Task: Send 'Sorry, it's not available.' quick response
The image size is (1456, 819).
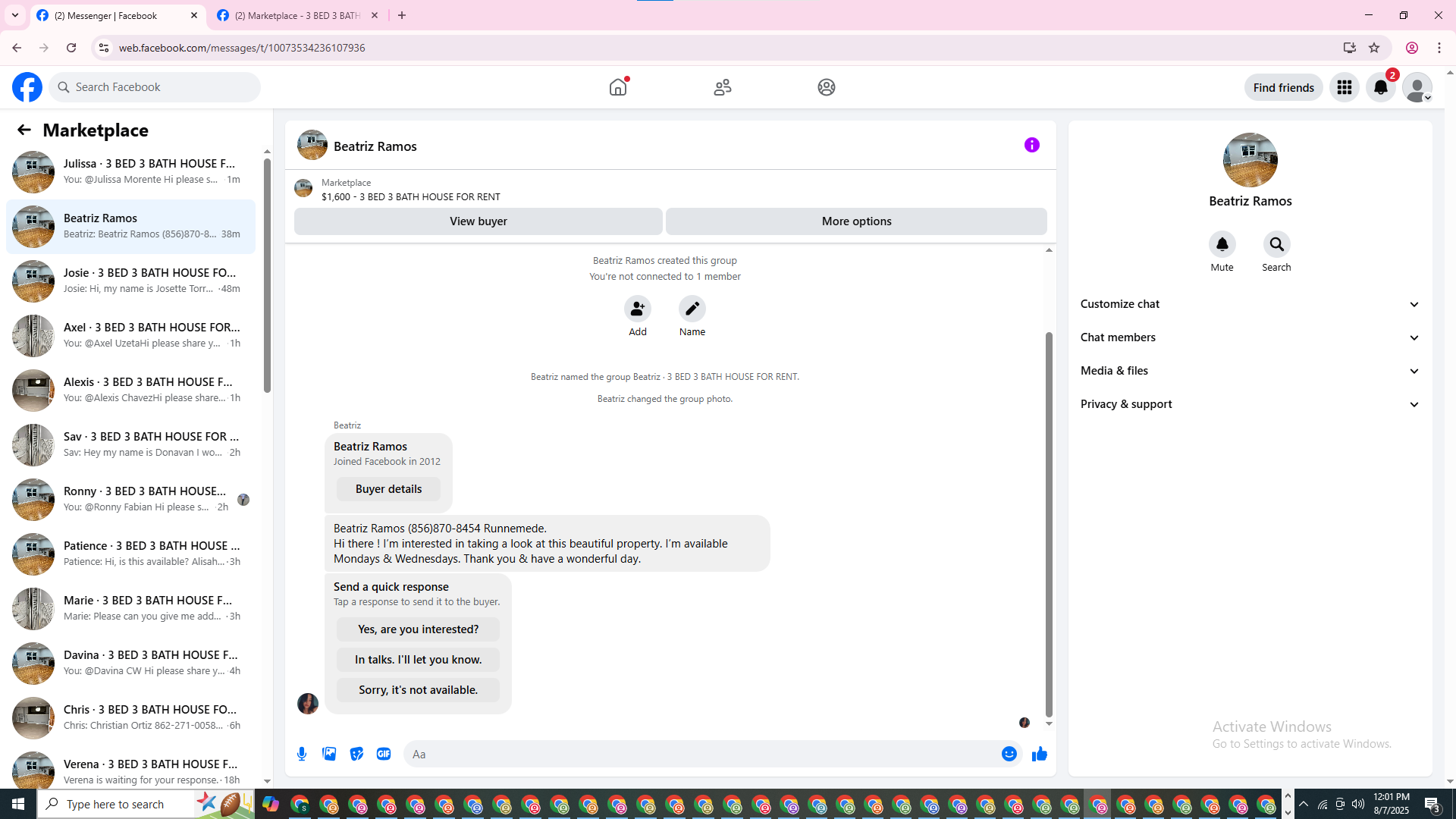Action: (x=418, y=690)
